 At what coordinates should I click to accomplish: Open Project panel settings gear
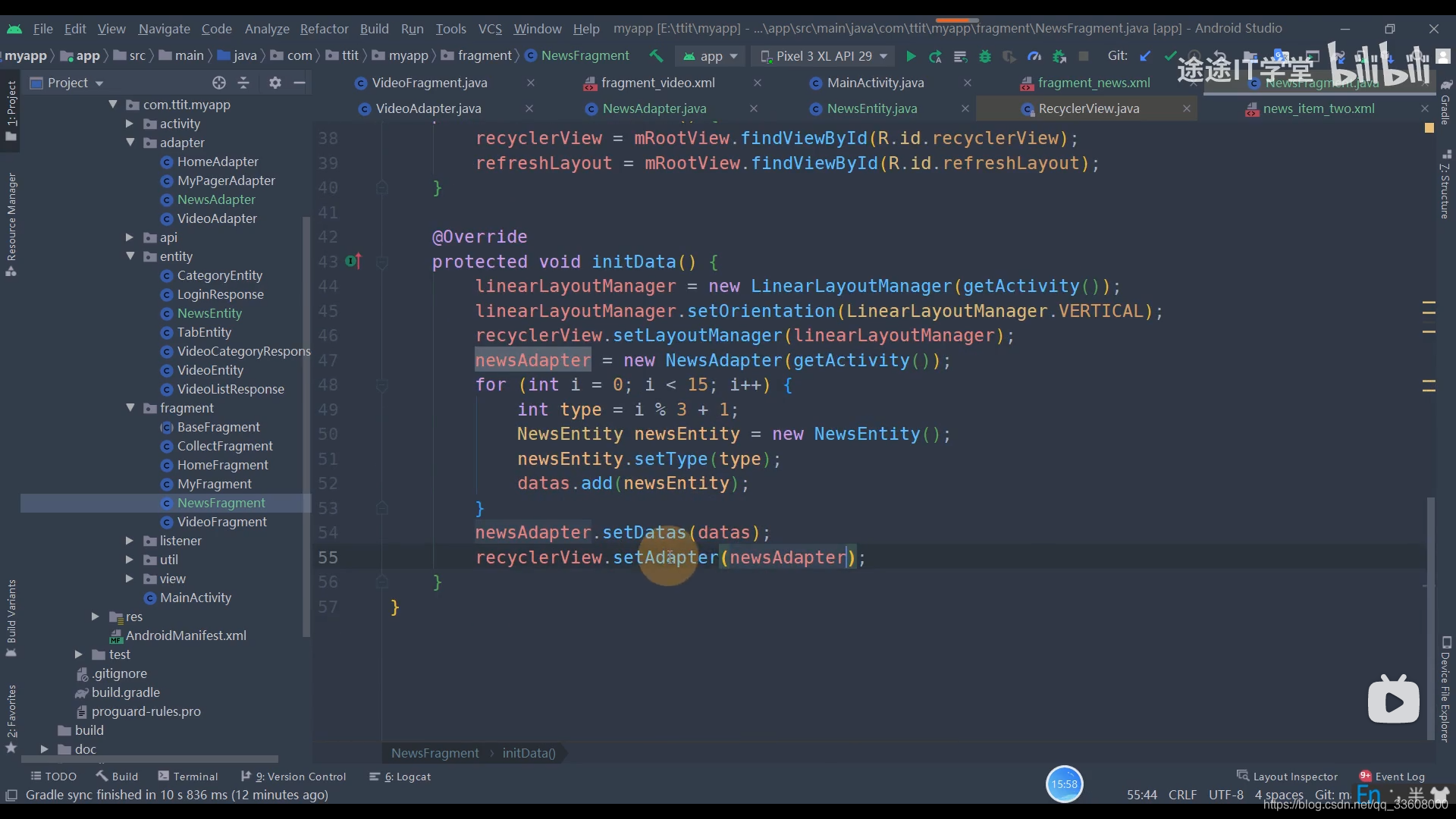click(x=275, y=83)
